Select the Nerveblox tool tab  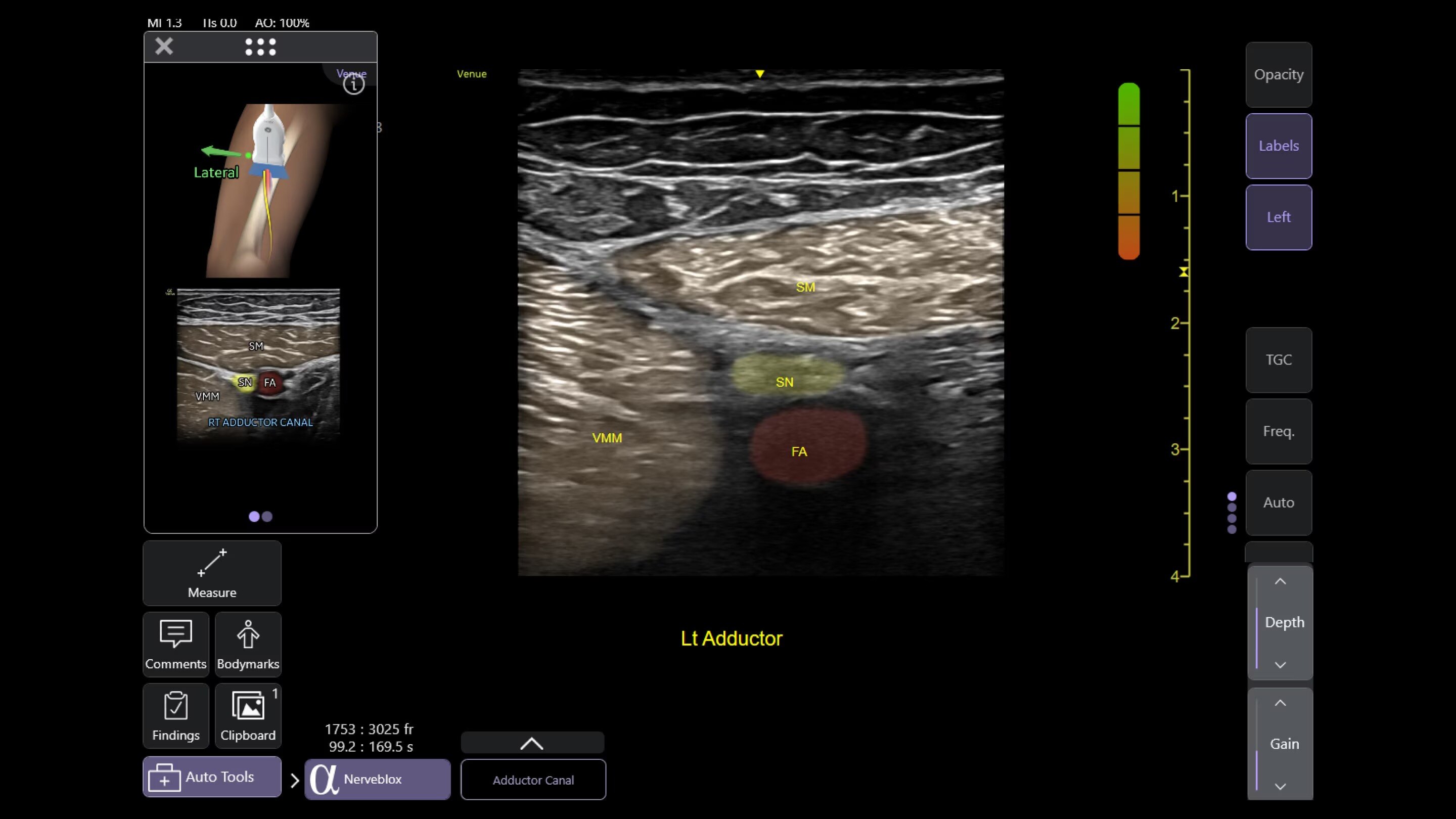coord(377,779)
